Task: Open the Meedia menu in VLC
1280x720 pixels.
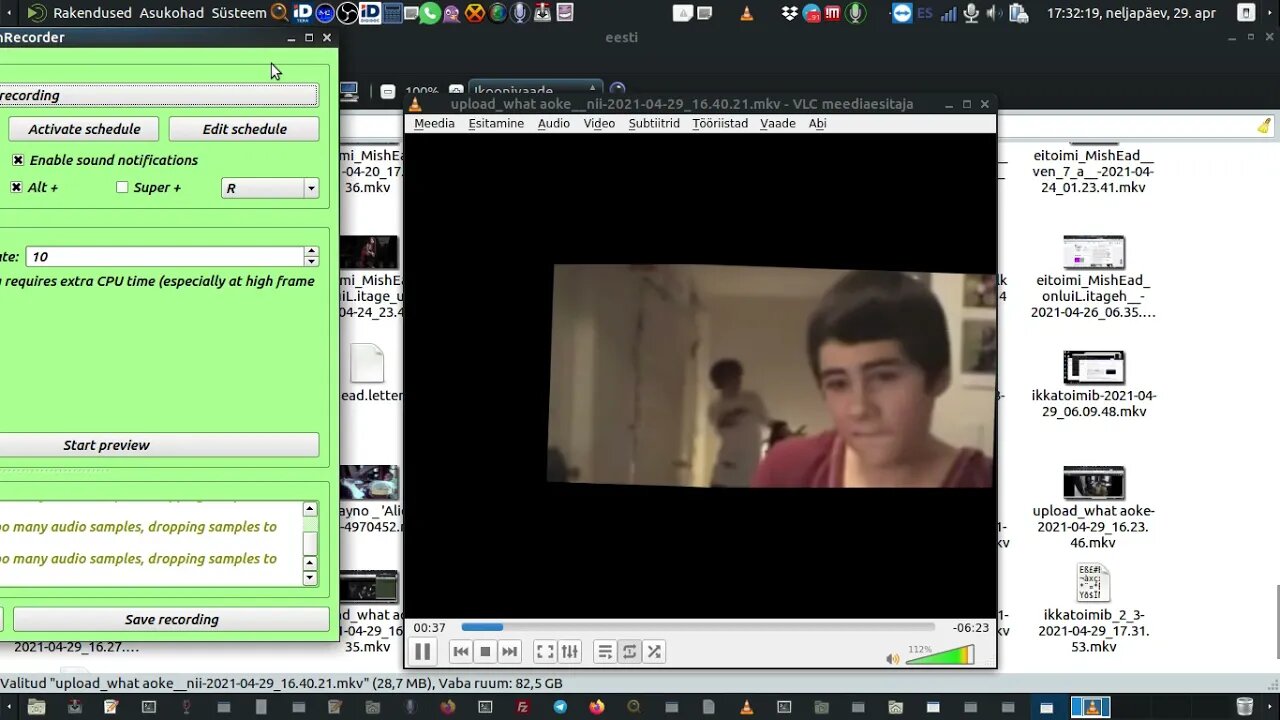Action: pyautogui.click(x=434, y=123)
